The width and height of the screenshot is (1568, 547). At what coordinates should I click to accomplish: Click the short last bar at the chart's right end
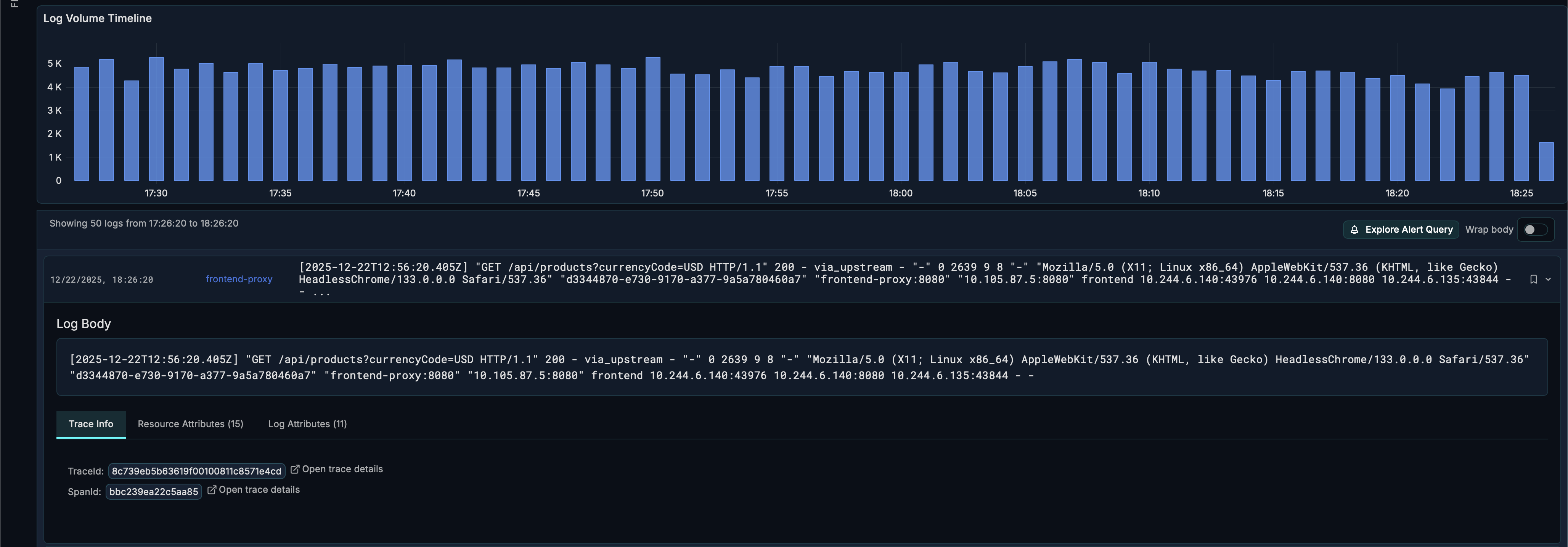(x=1546, y=162)
